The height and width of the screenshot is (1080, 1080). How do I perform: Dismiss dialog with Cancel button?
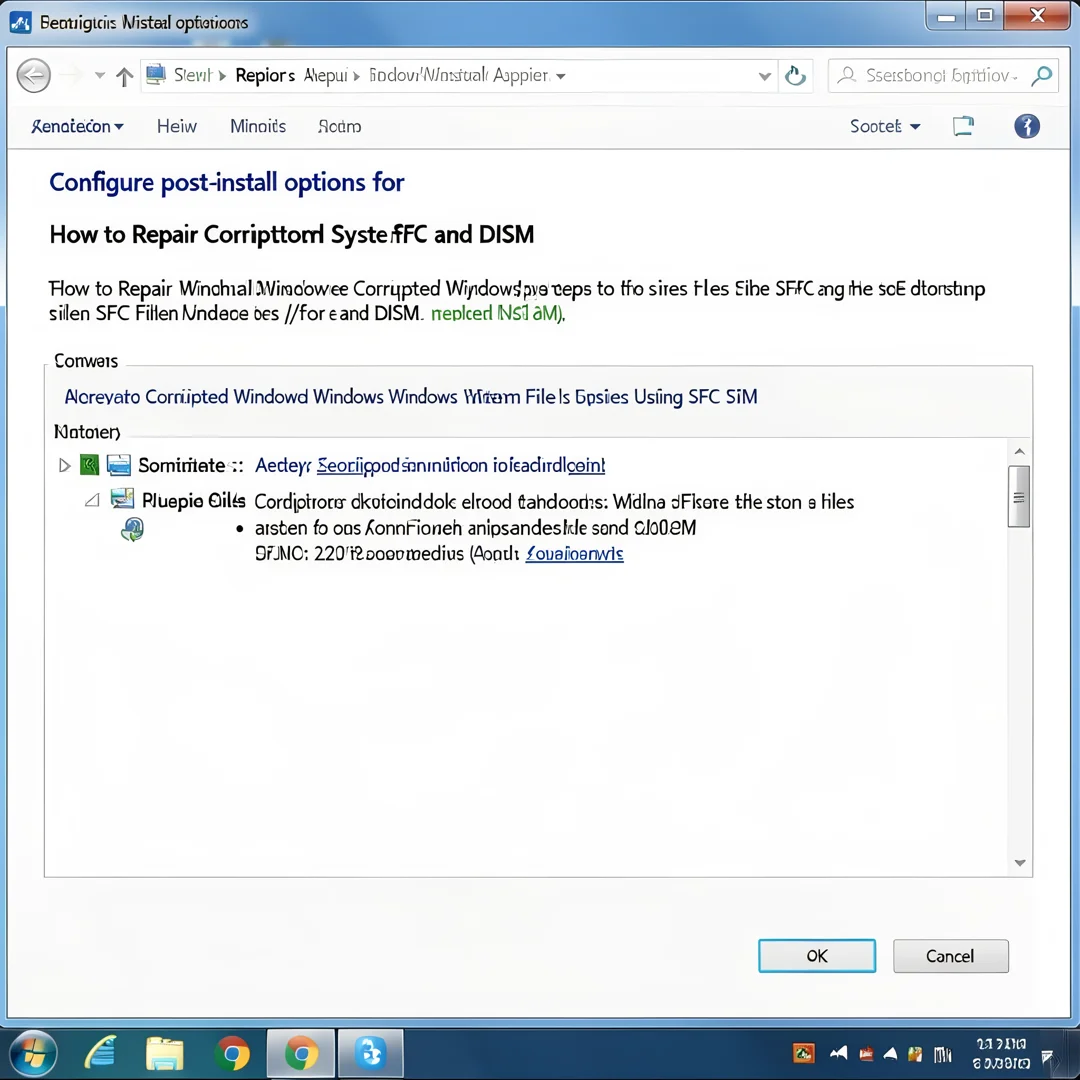coord(951,956)
